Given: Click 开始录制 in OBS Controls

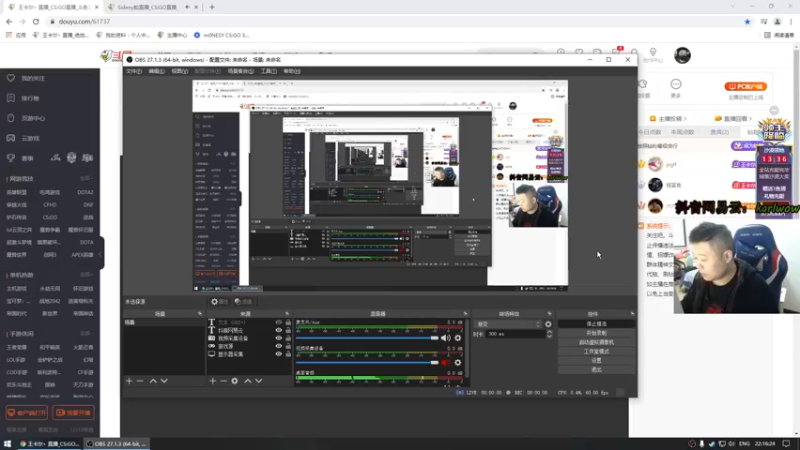Looking at the screenshot, I should point(596,333).
